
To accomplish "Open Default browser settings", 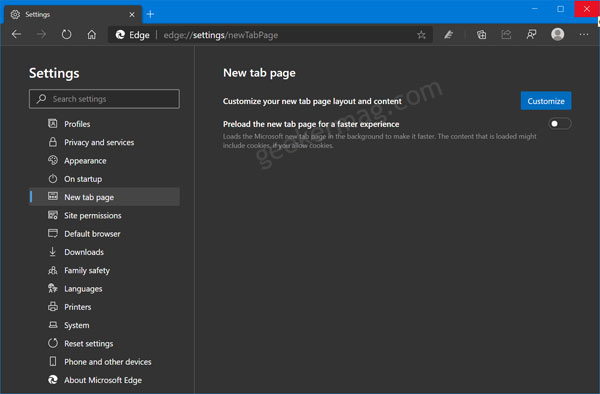I will tap(104, 234).
